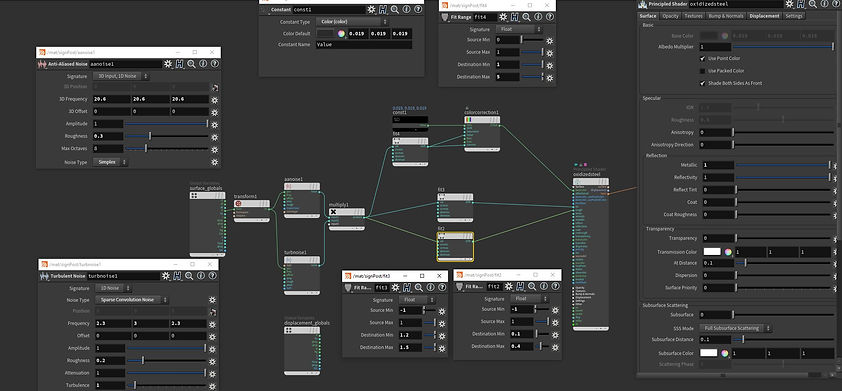Viewport: 842px width, 391px height.
Task: Switch to the Textures tab
Action: (694, 16)
